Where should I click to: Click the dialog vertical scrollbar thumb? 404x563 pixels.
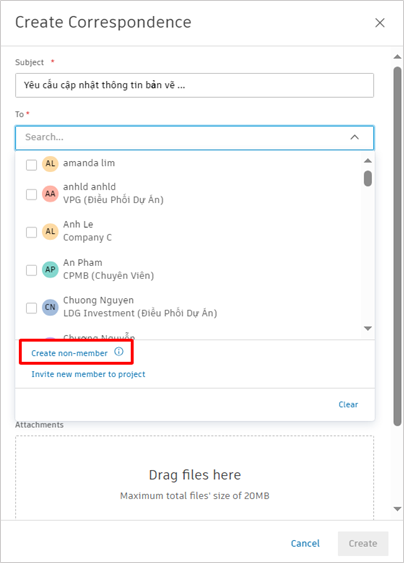397,246
